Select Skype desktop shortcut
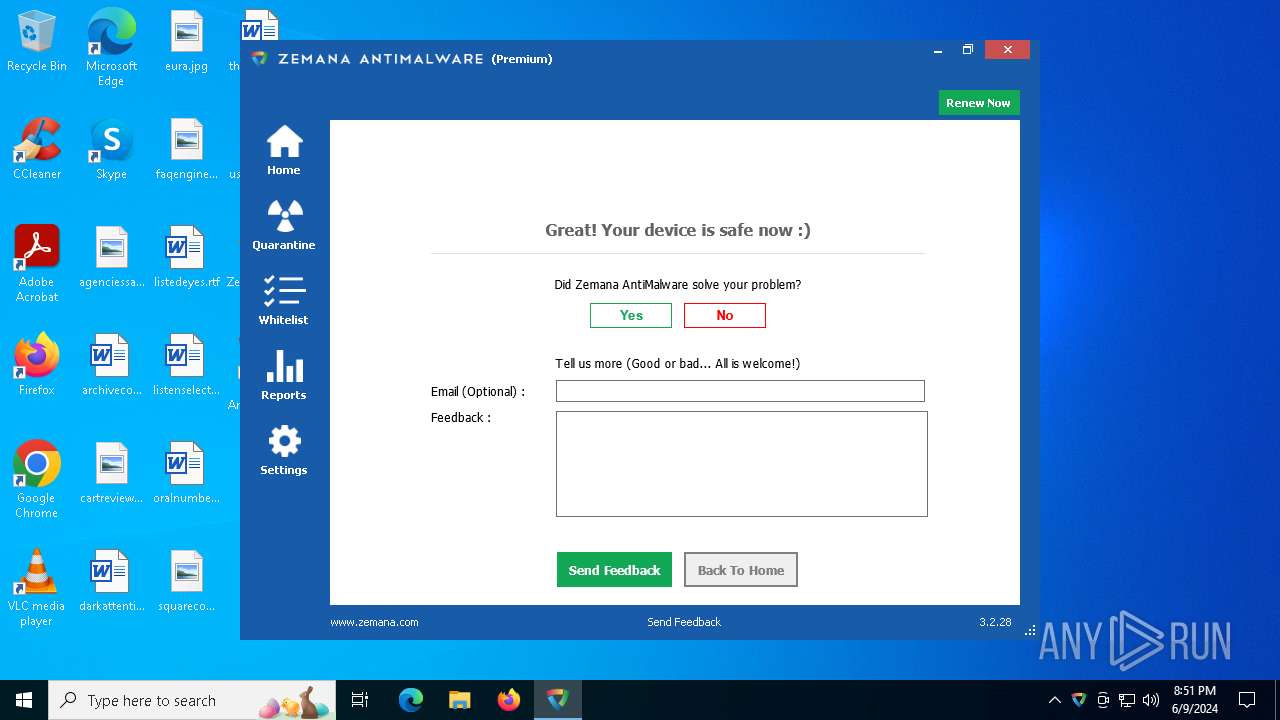The image size is (1280, 720). click(111, 150)
